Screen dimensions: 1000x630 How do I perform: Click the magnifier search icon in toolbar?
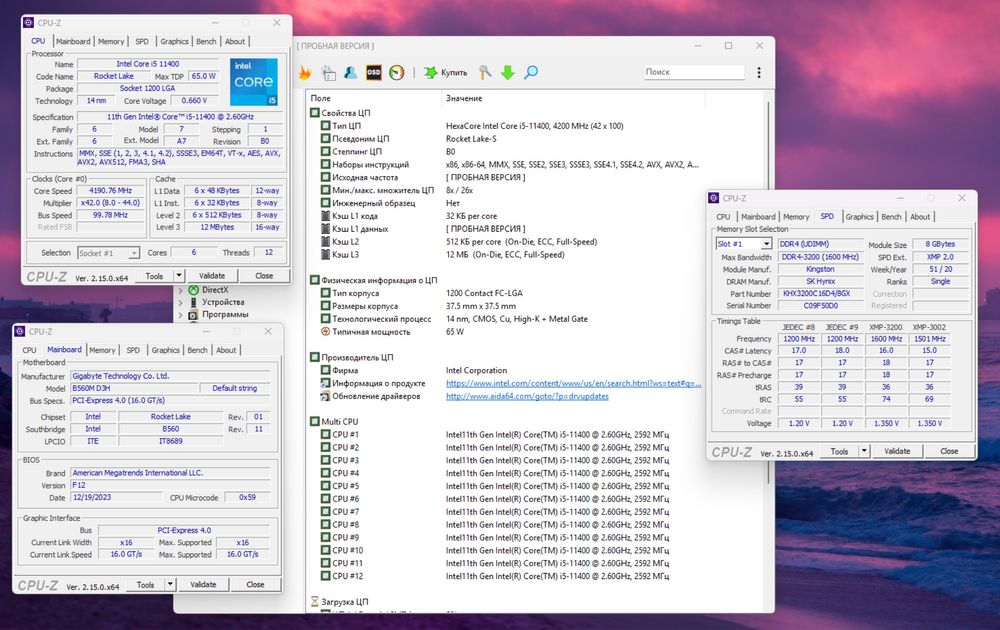531,72
